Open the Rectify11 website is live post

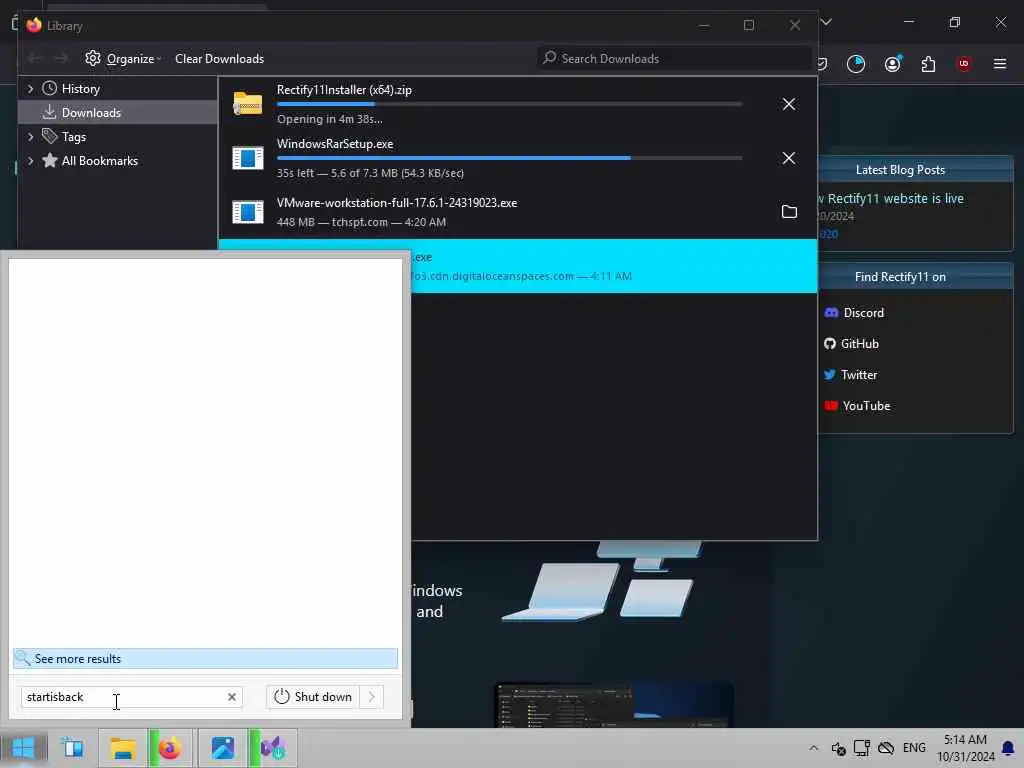click(892, 199)
